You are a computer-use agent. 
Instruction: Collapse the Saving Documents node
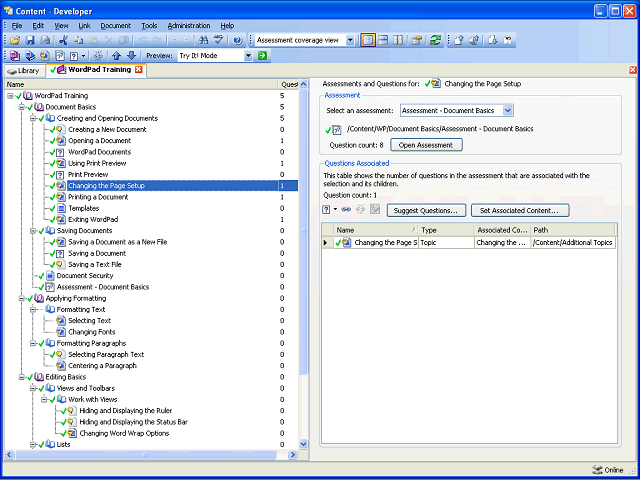click(x=33, y=231)
